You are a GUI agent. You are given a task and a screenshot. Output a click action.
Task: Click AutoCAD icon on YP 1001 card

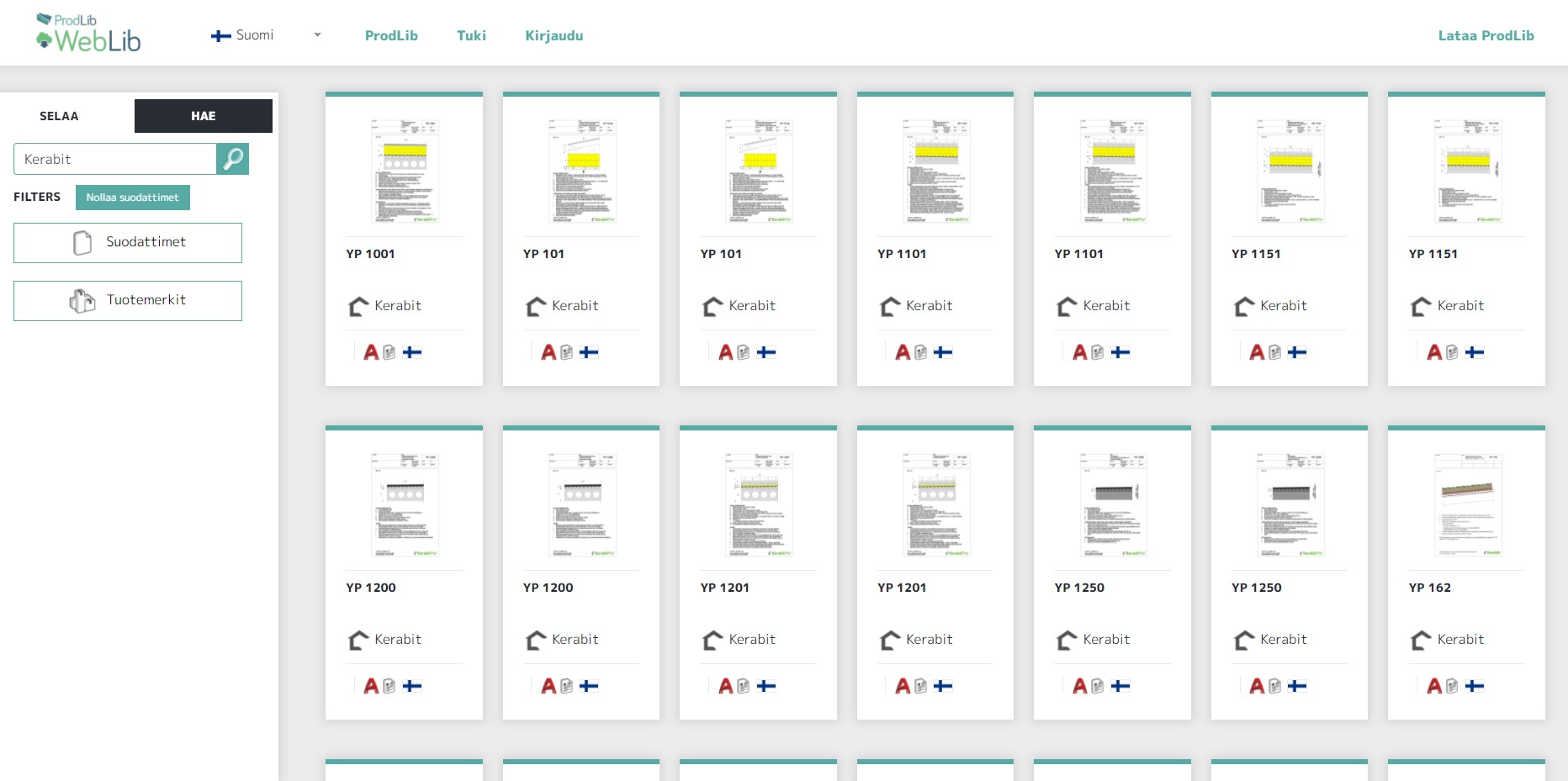click(371, 352)
